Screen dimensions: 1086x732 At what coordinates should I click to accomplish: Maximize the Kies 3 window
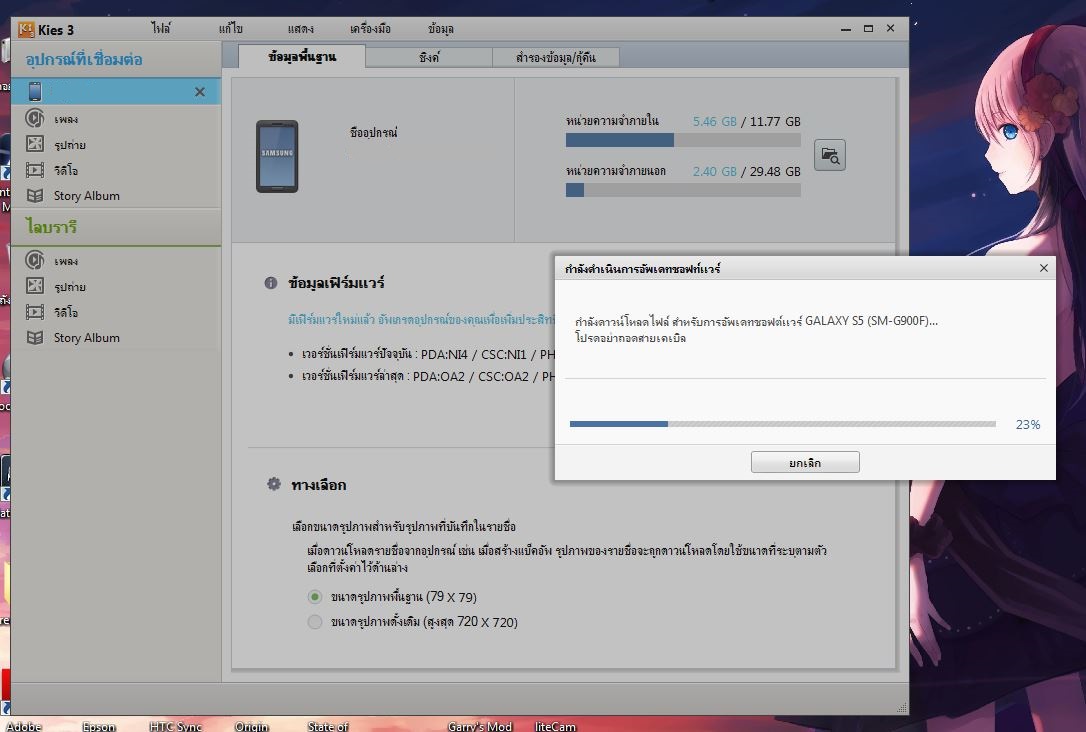click(x=868, y=28)
